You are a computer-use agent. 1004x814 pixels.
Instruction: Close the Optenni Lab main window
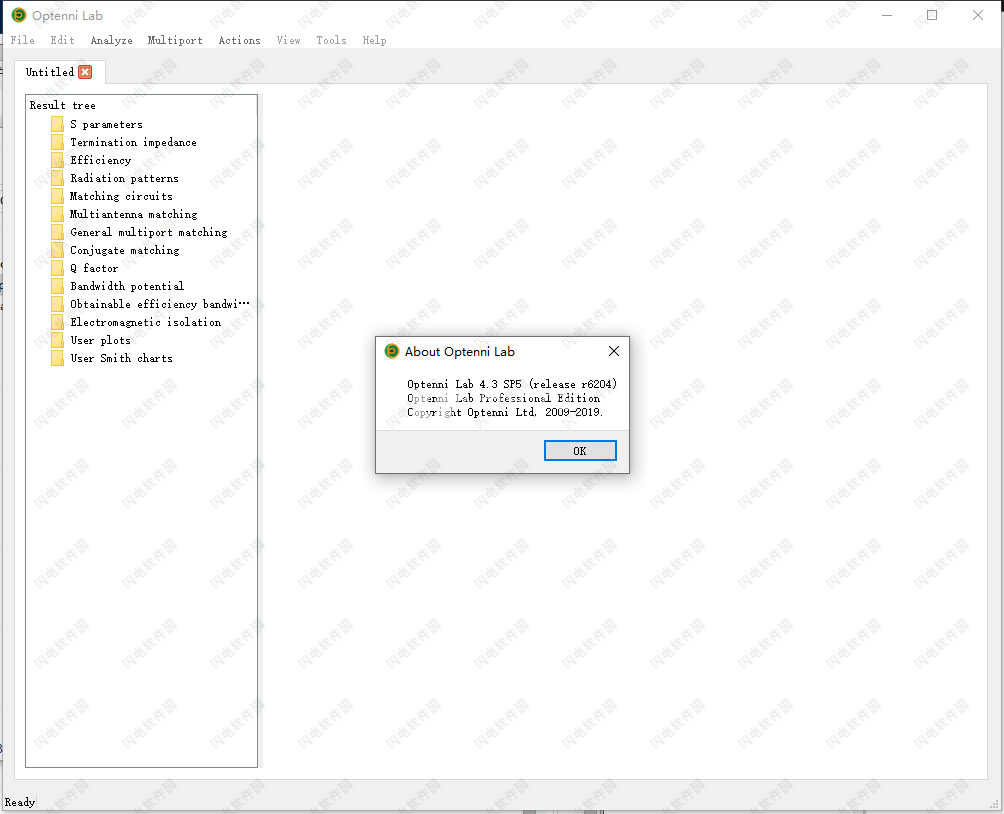(978, 15)
